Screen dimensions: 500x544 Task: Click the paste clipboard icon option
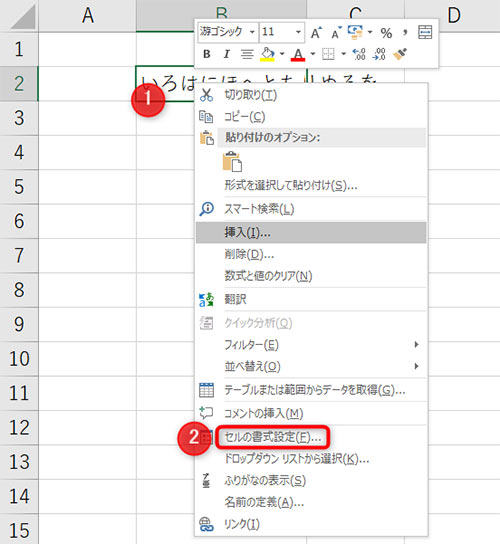[x=232, y=162]
